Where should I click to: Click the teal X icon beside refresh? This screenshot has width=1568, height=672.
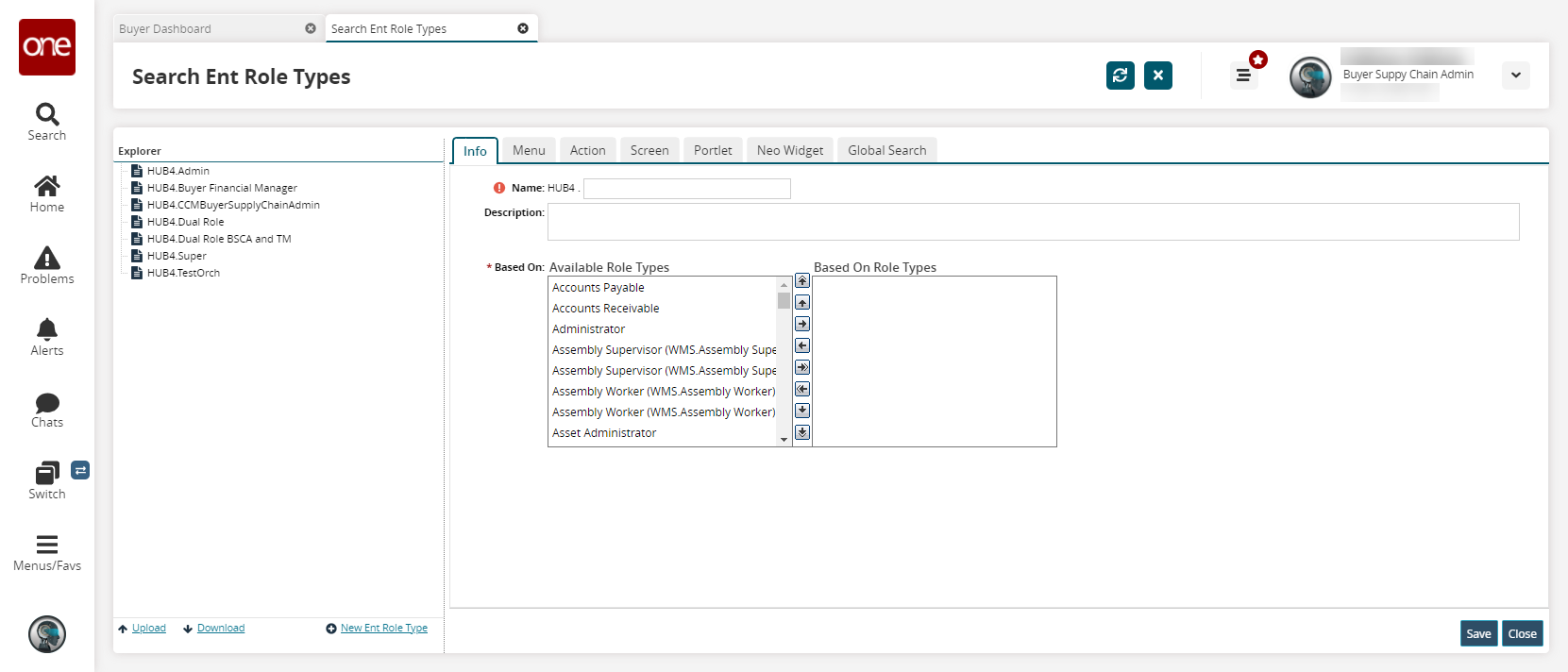tap(1157, 76)
